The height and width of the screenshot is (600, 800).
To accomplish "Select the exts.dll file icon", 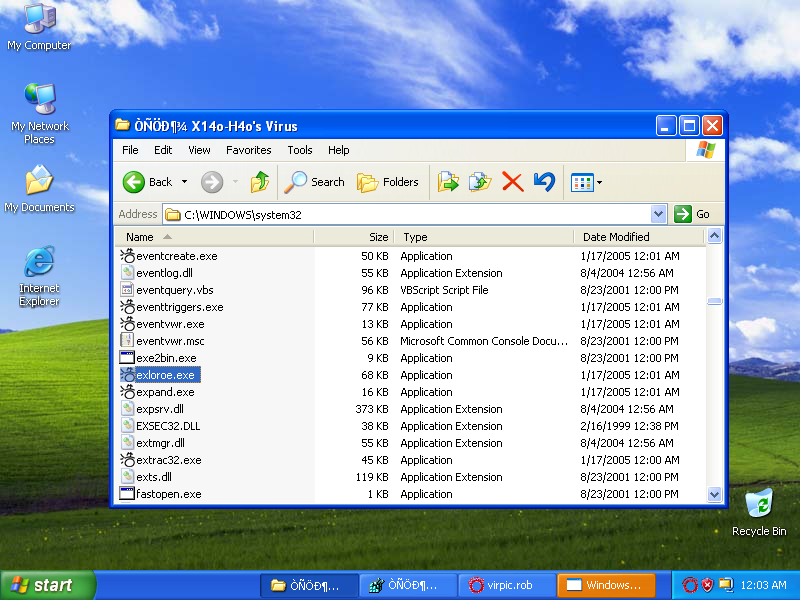I will click(x=127, y=477).
